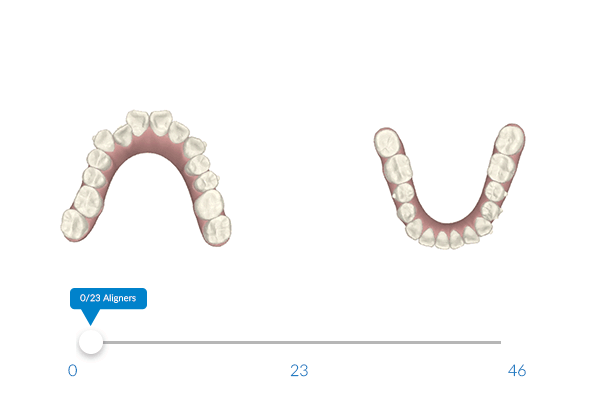Select the 23 label under the slider
Screen dimensions: 600x400
point(299,370)
